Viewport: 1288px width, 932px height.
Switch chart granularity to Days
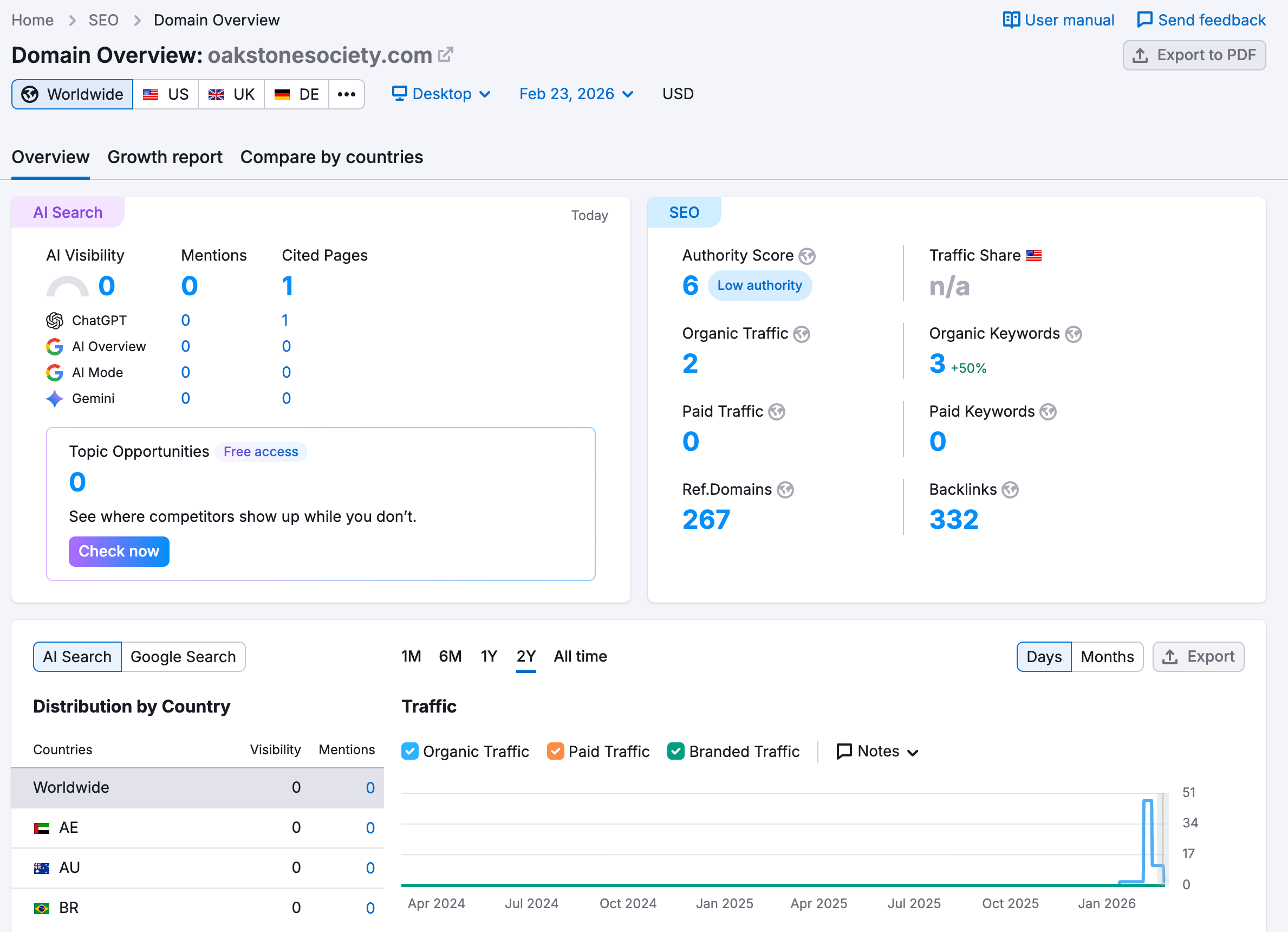pyautogui.click(x=1044, y=657)
